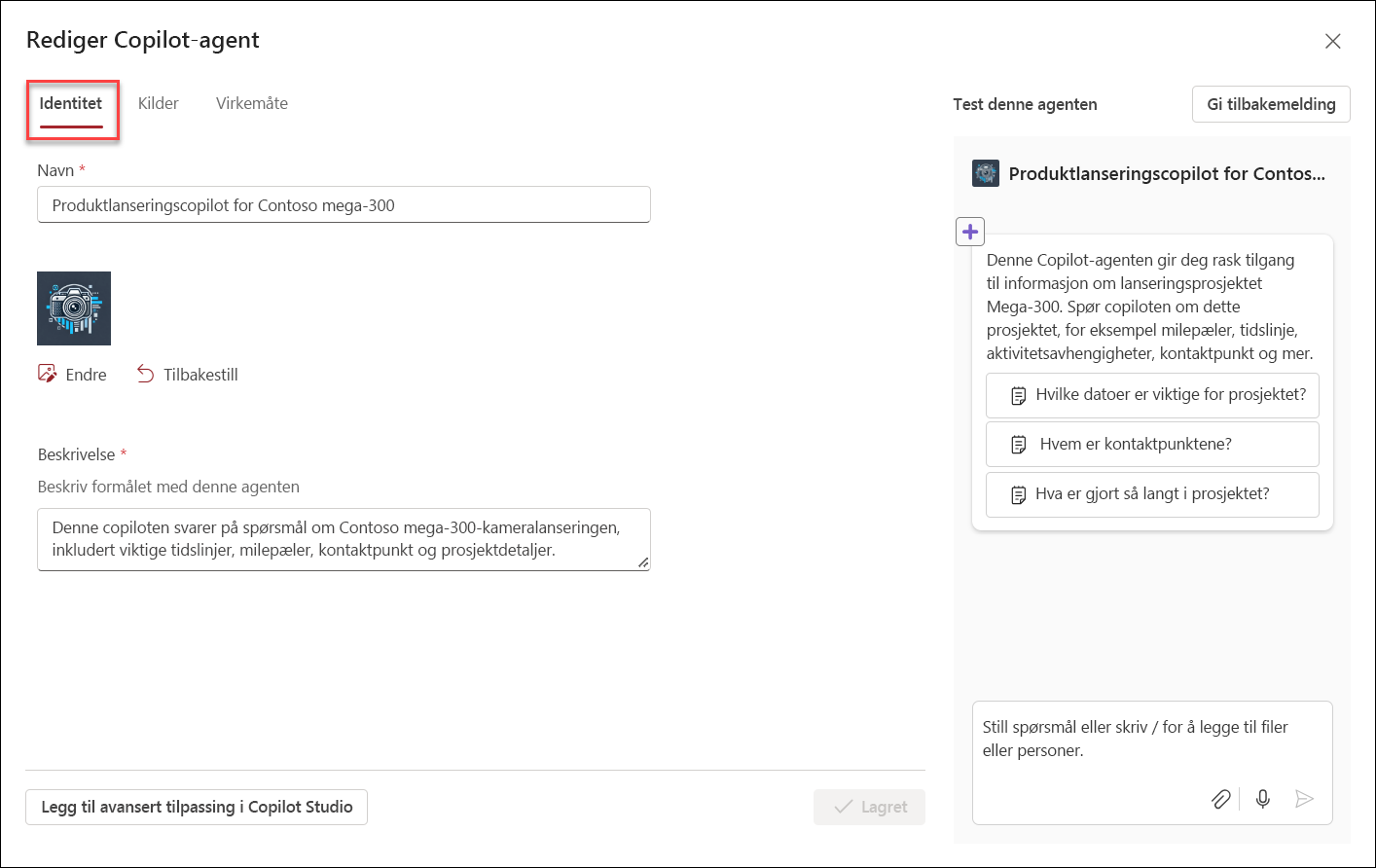Click the description field resize handle
1376x868 pixels.
[x=643, y=562]
